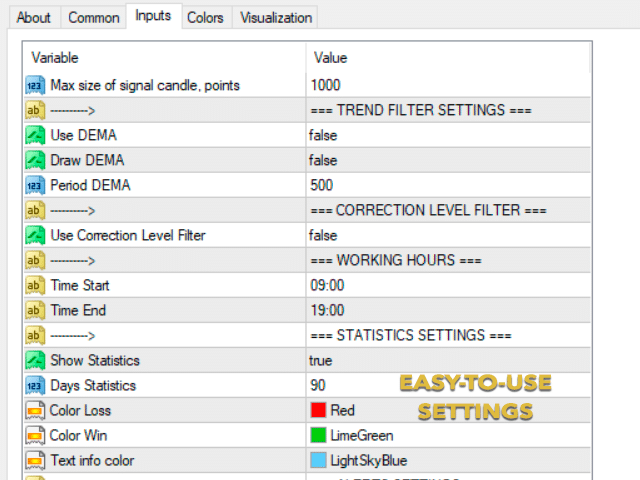
Task: Open the Visualization tab
Action: coord(276,18)
